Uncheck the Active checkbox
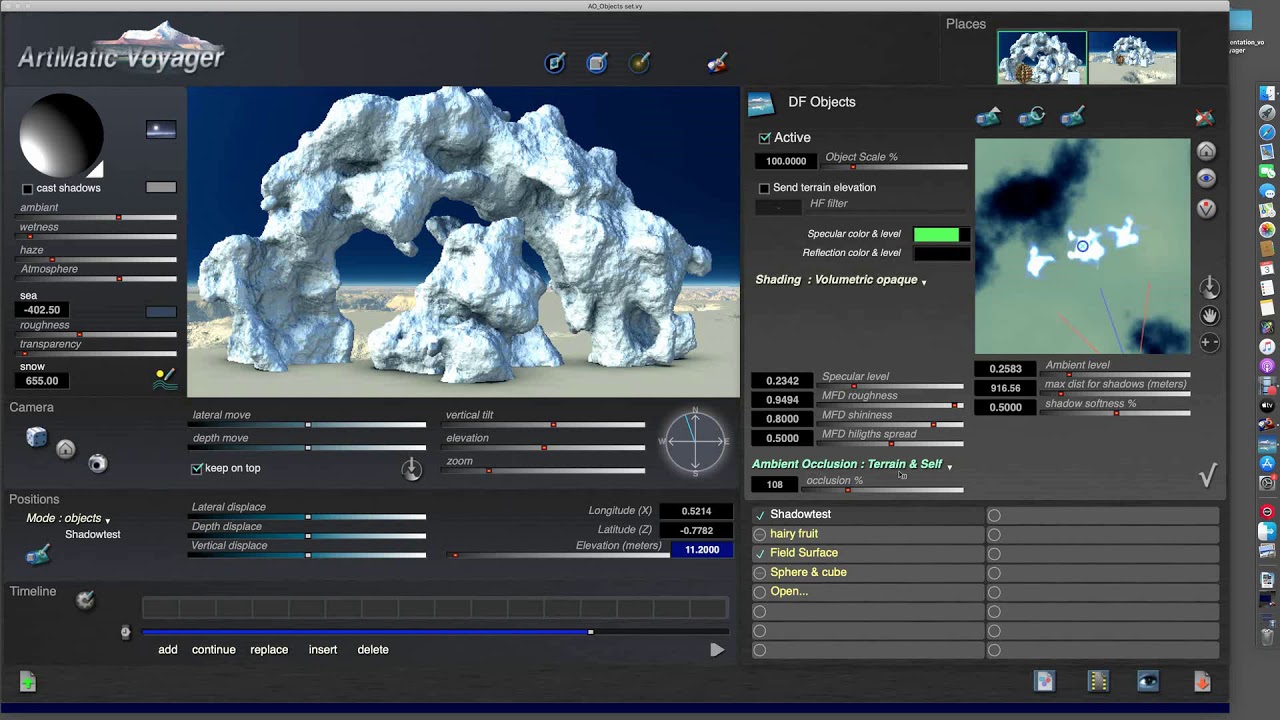This screenshot has width=1280, height=720. pos(765,138)
